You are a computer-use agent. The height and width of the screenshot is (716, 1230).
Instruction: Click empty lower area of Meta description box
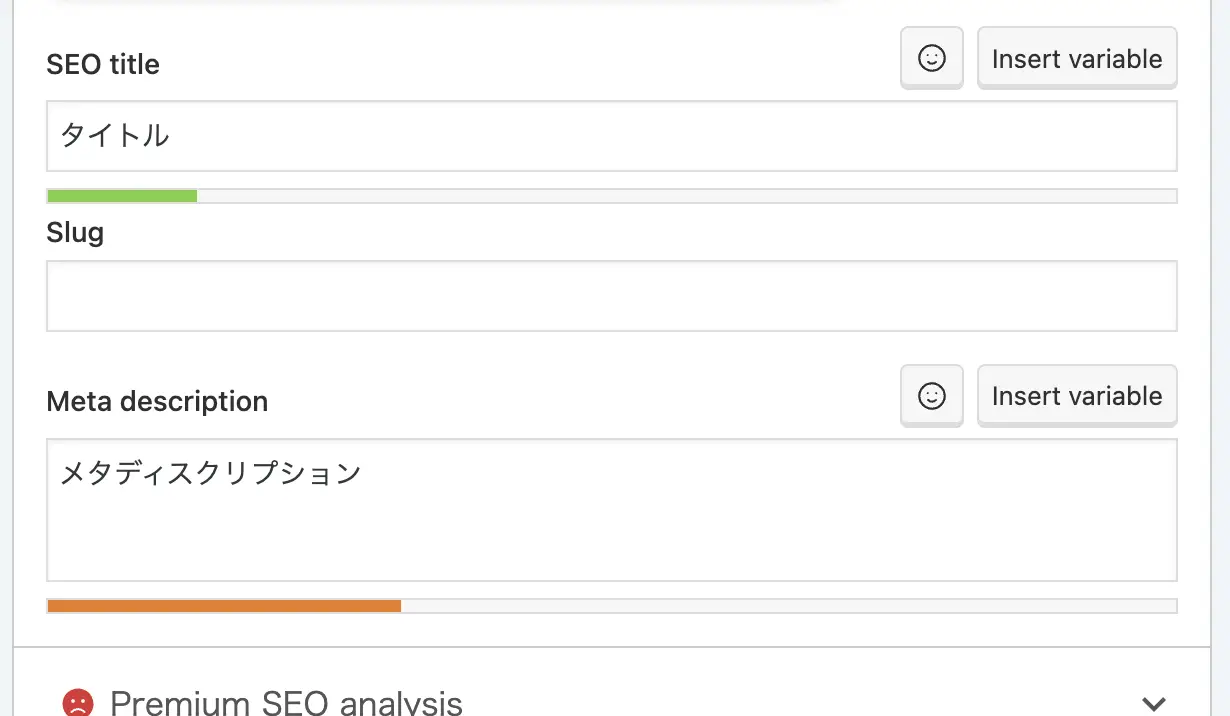[x=612, y=540]
